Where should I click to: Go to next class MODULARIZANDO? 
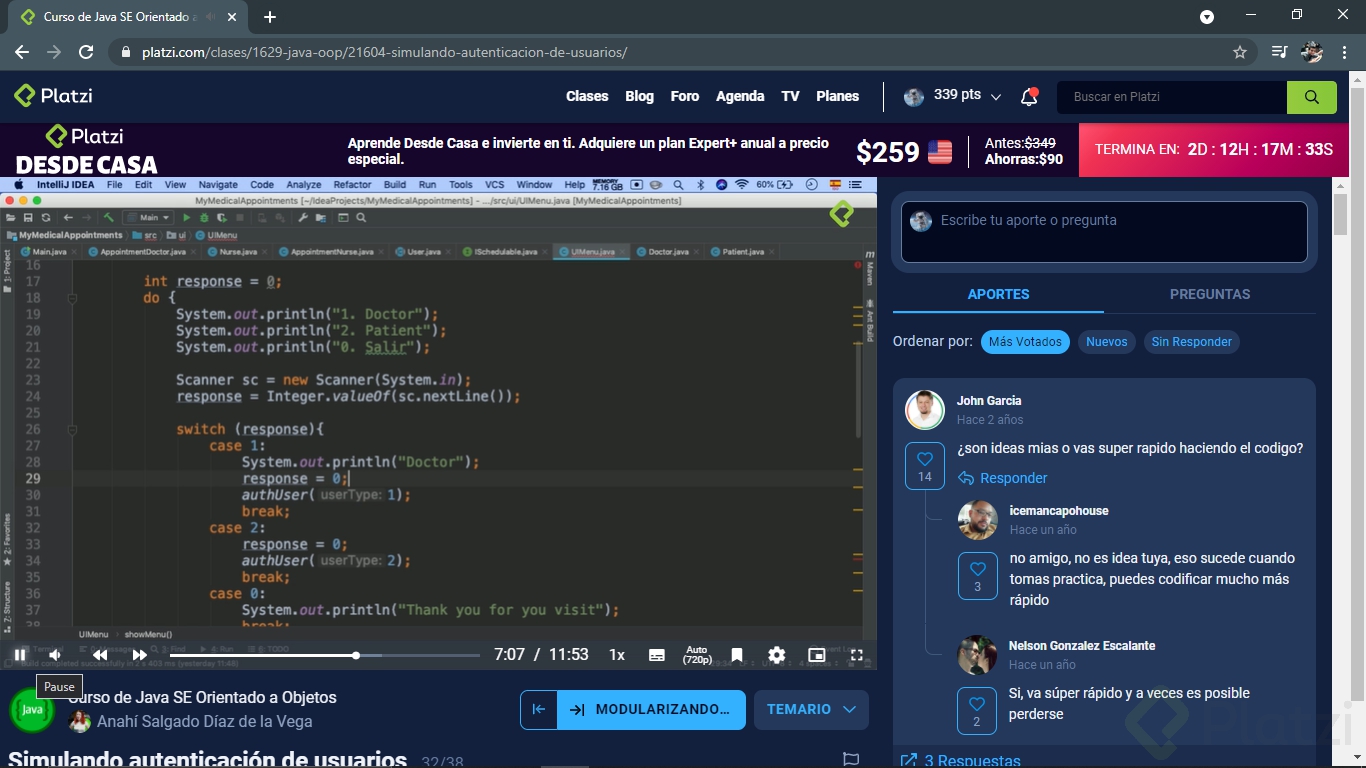(x=652, y=710)
